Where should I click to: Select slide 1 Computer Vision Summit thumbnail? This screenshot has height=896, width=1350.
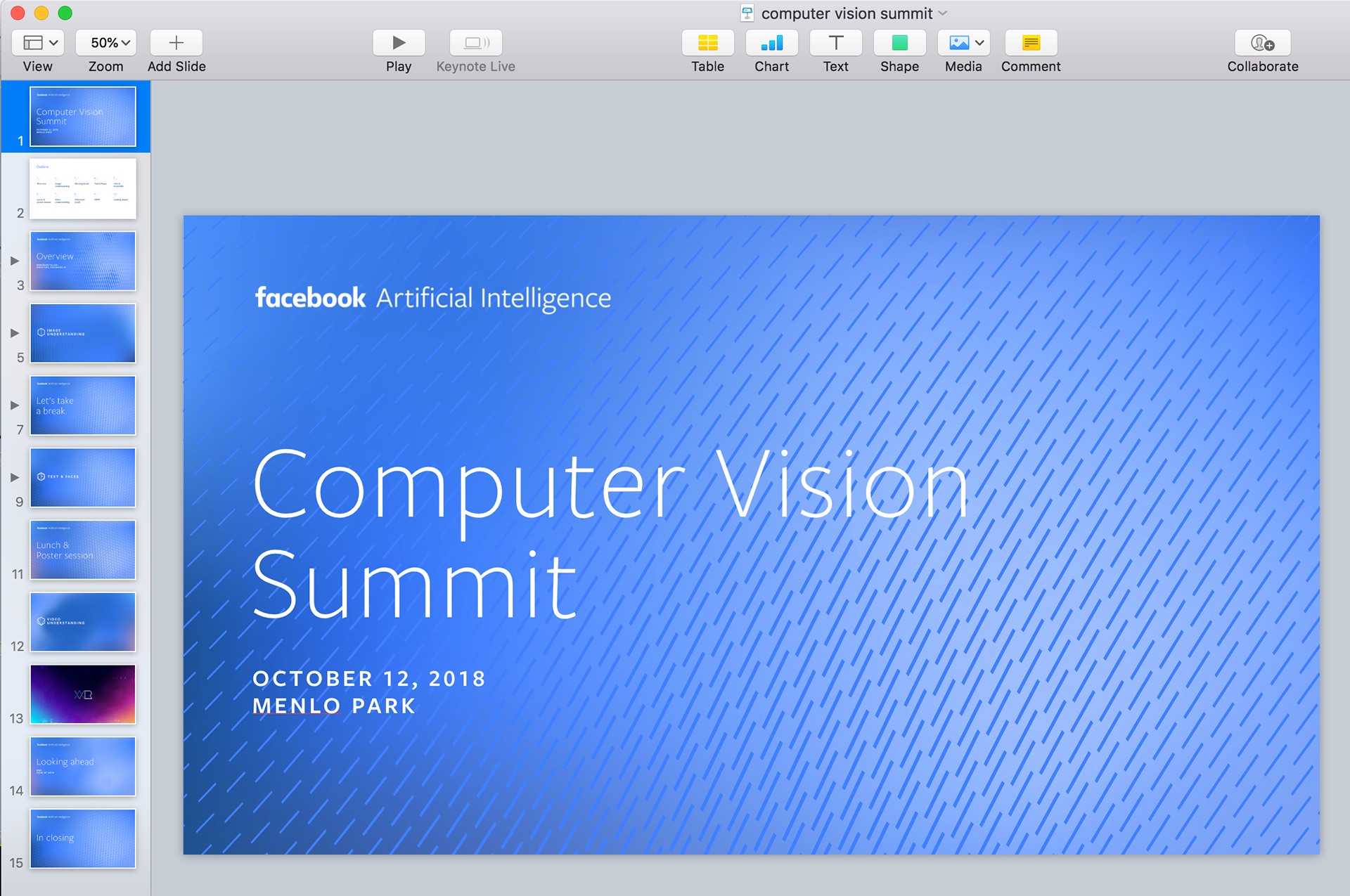point(83,117)
